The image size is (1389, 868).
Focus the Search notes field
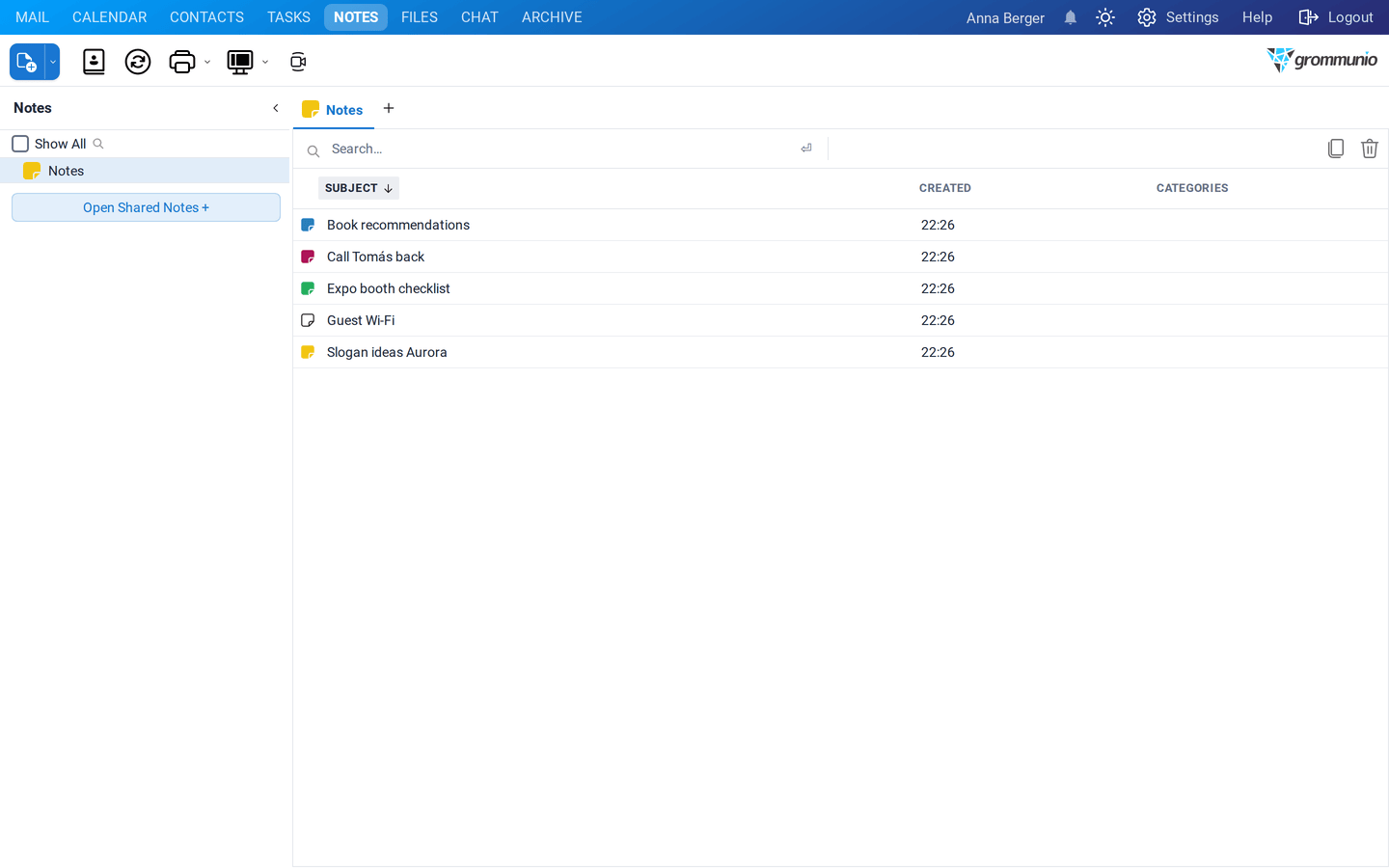(x=559, y=149)
